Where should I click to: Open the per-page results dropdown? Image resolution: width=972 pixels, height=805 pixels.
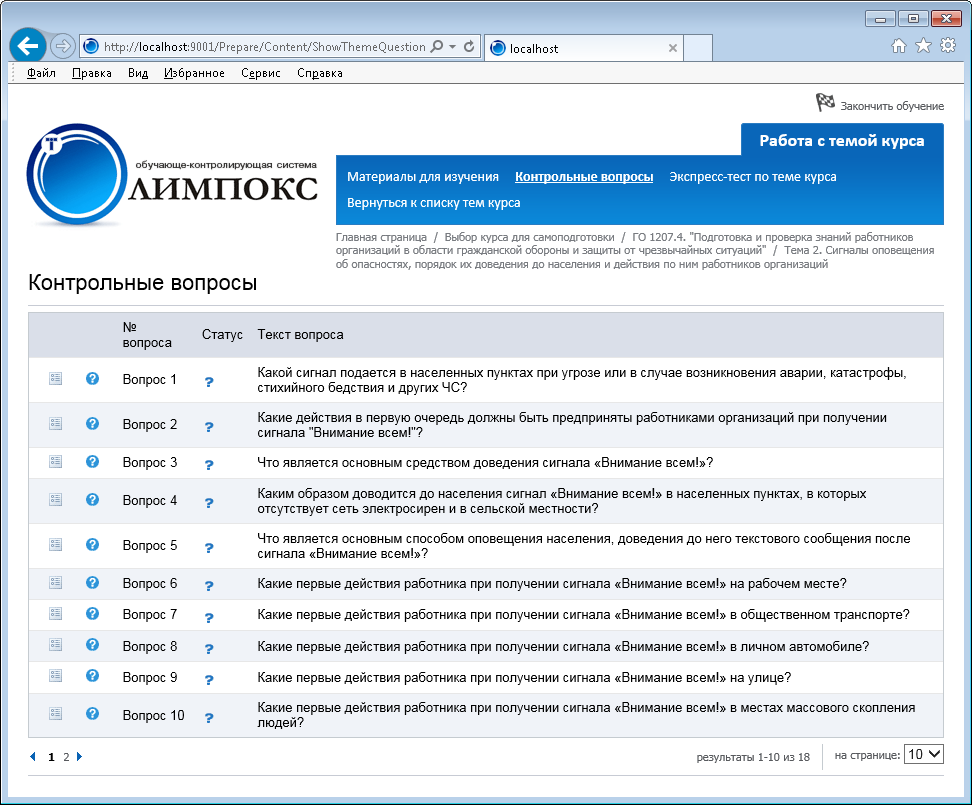[x=924, y=754]
